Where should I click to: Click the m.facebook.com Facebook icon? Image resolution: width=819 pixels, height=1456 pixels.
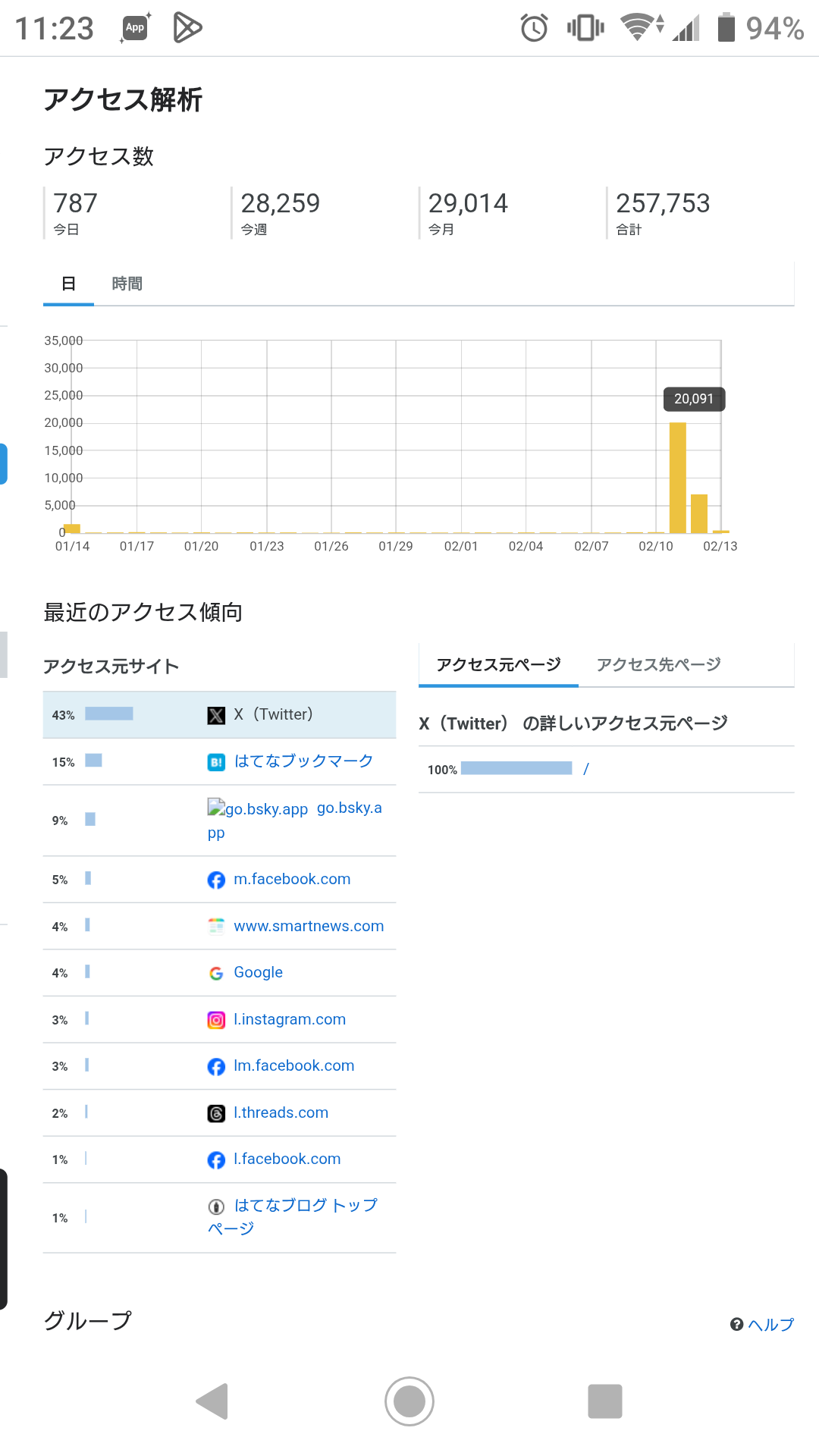pyautogui.click(x=216, y=880)
